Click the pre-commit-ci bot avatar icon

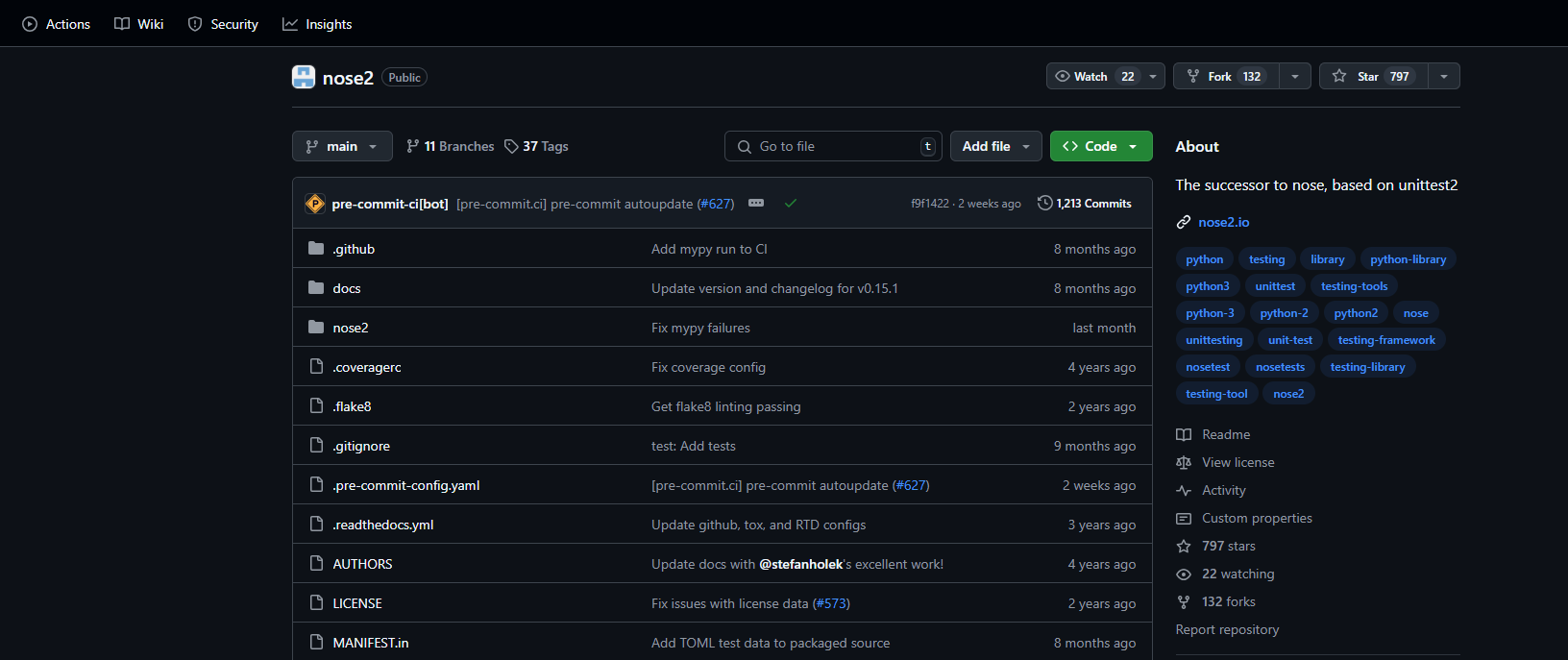(x=314, y=204)
